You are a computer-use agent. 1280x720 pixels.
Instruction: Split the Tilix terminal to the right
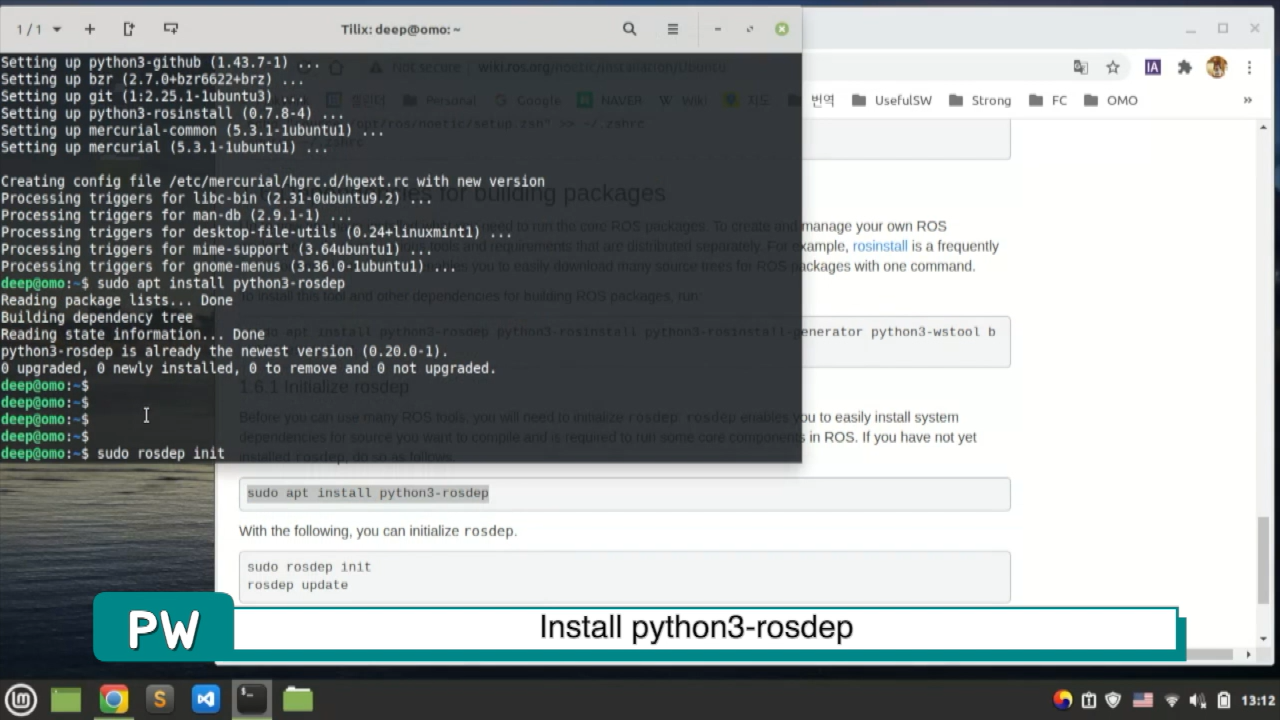click(x=129, y=29)
